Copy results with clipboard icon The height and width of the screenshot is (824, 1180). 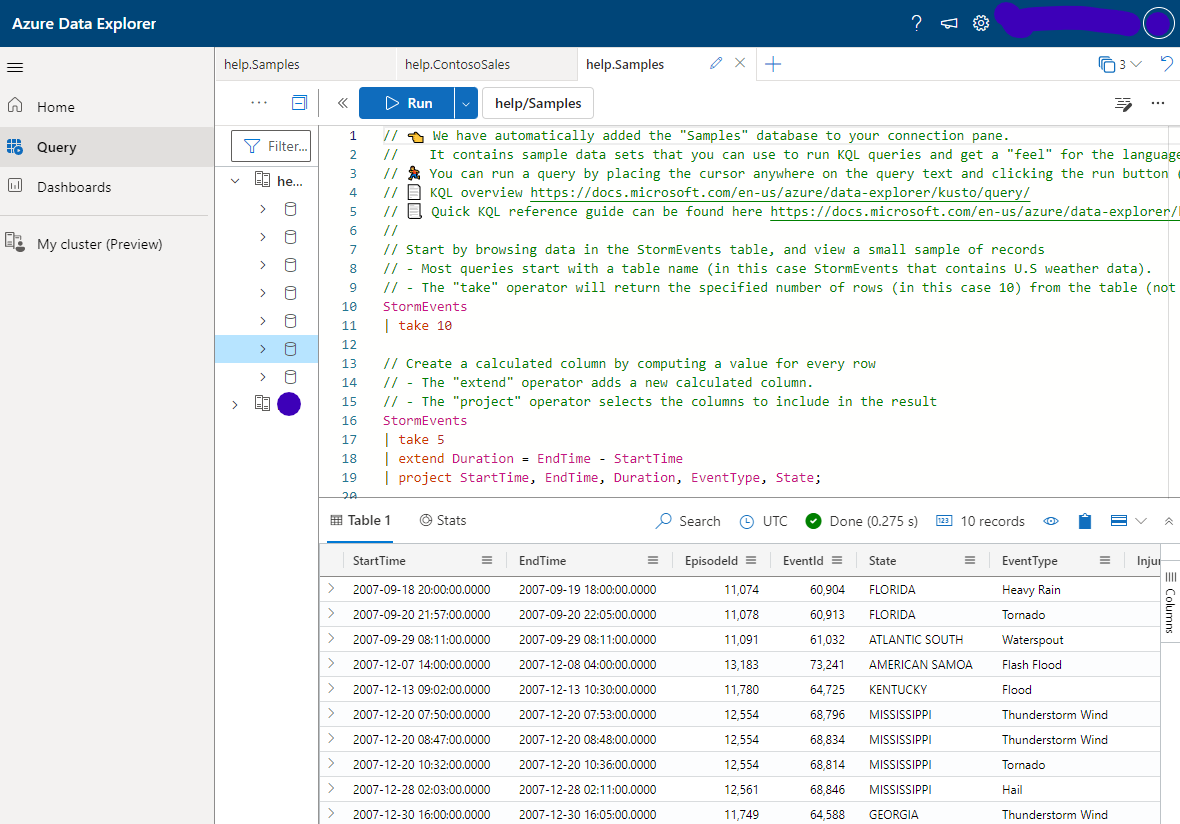[x=1084, y=521]
